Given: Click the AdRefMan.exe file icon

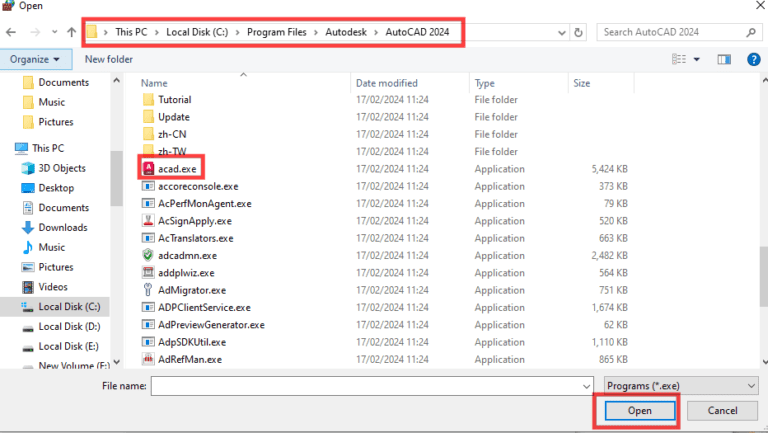Looking at the screenshot, I should pyautogui.click(x=148, y=358).
